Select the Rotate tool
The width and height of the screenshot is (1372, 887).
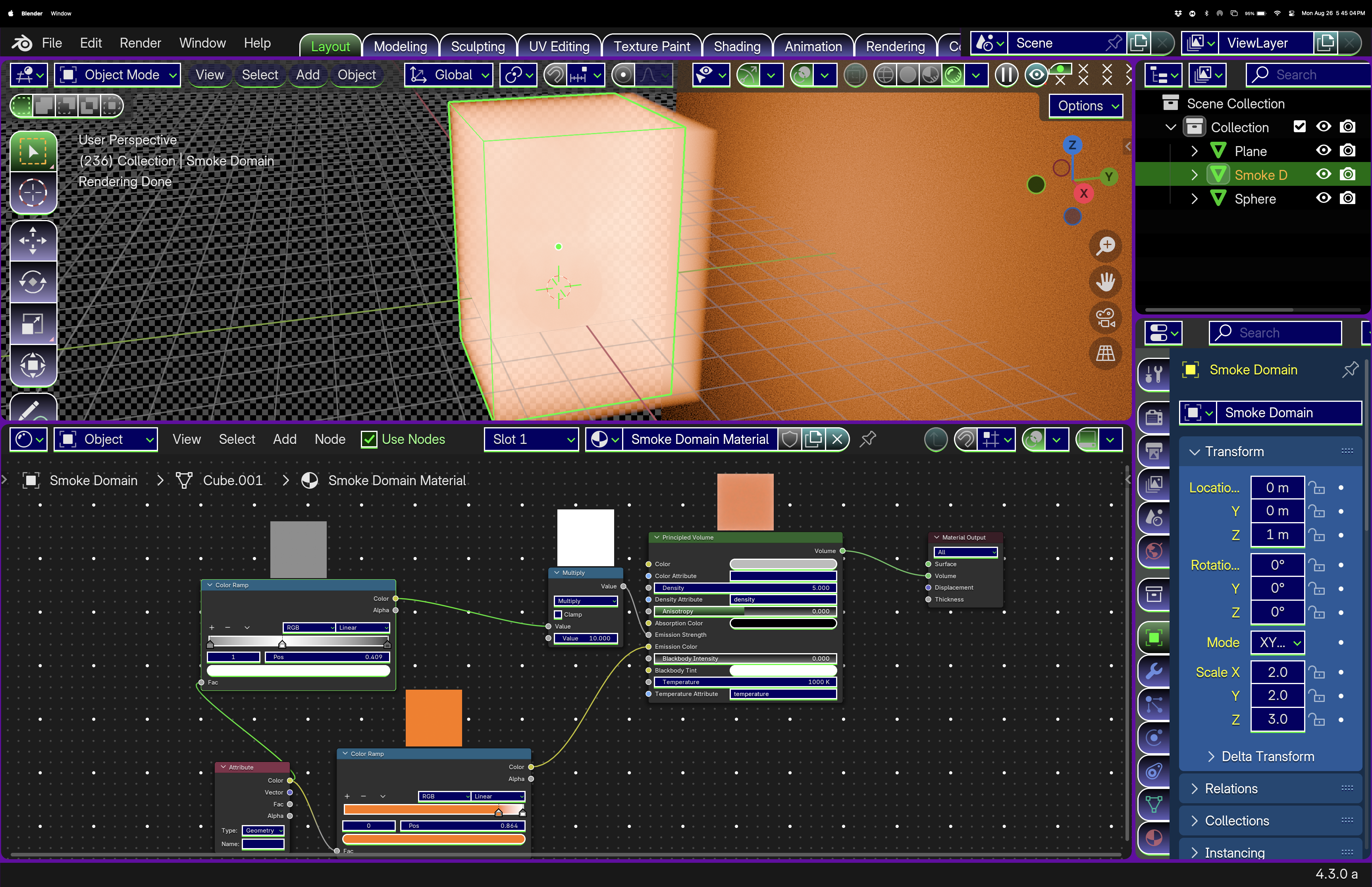click(x=33, y=282)
